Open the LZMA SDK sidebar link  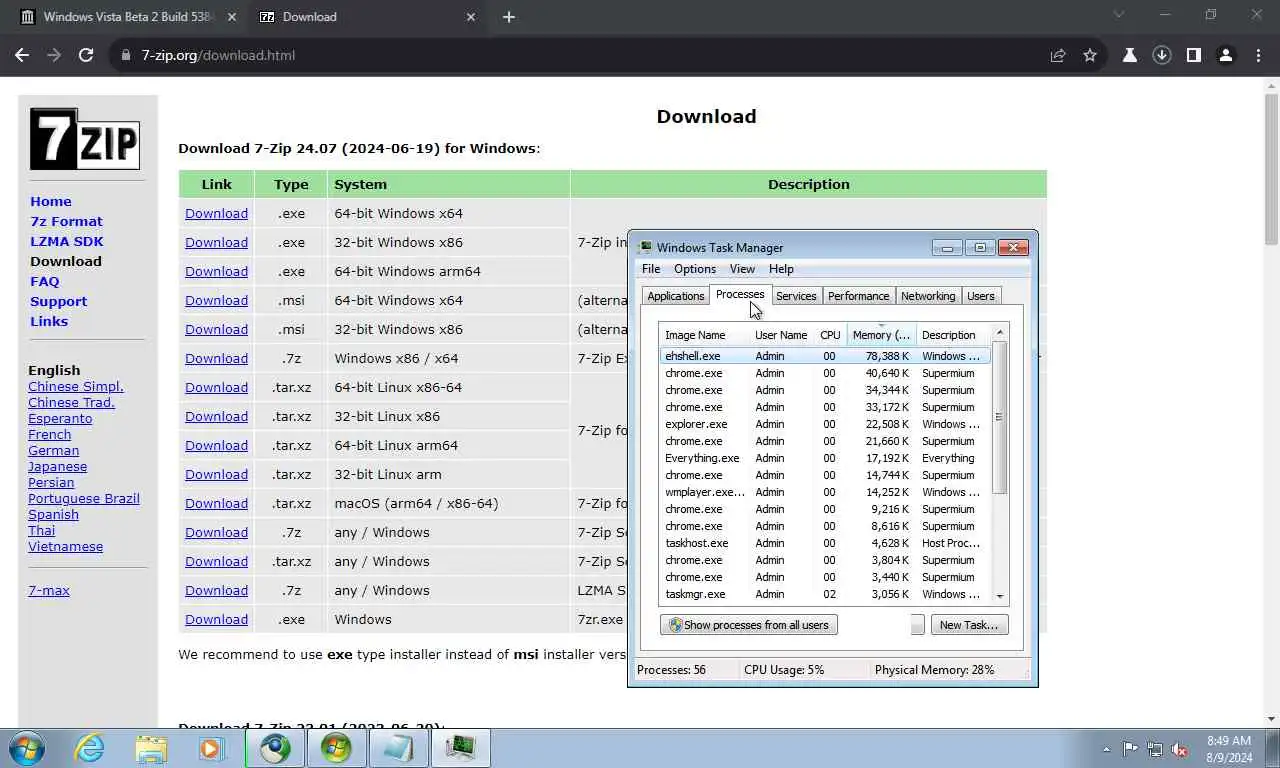click(67, 241)
